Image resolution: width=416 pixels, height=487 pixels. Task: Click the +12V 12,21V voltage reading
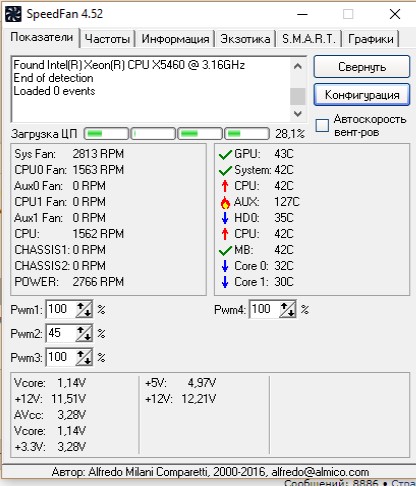pos(180,399)
